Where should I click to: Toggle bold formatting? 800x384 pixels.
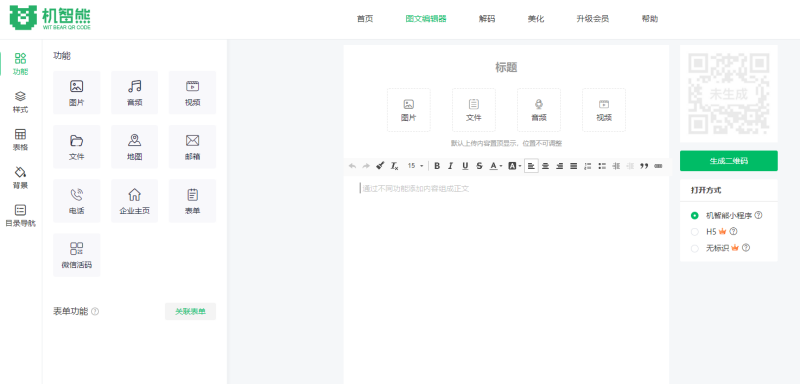coord(437,166)
